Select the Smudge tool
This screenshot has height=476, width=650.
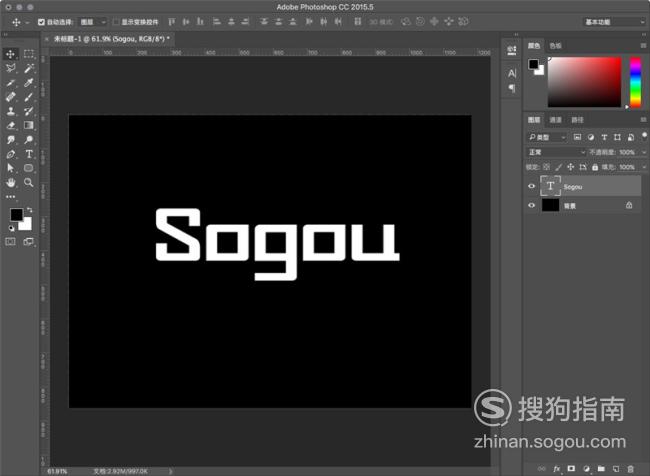(11, 140)
